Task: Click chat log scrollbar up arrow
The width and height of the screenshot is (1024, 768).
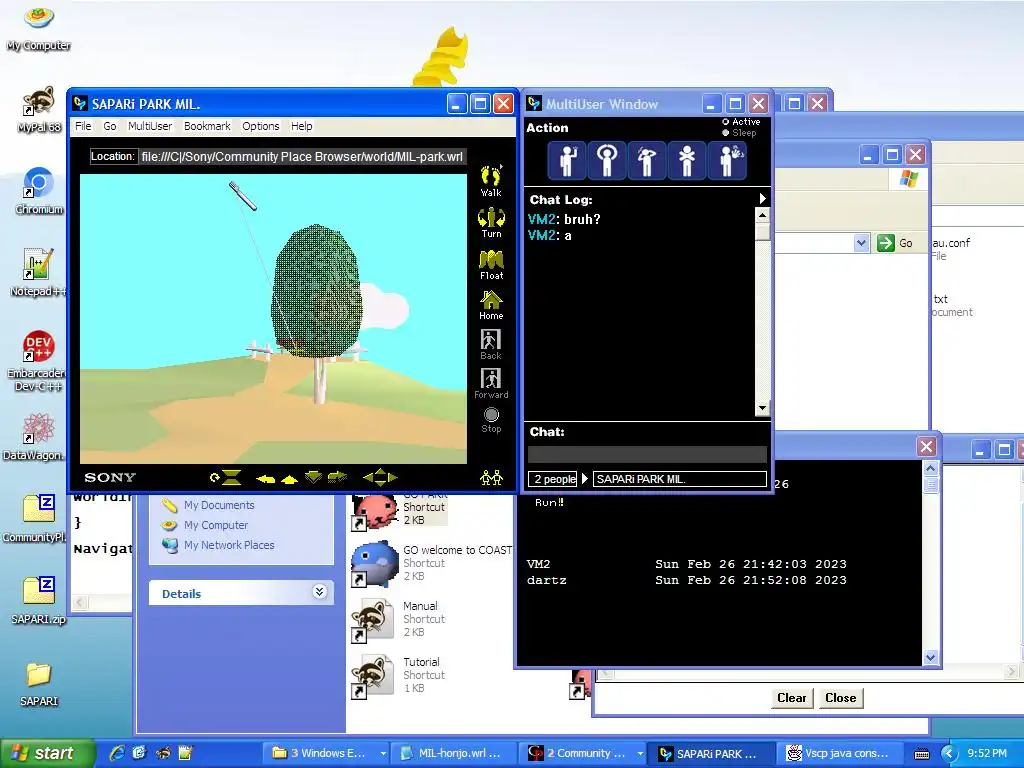Action: pyautogui.click(x=762, y=215)
